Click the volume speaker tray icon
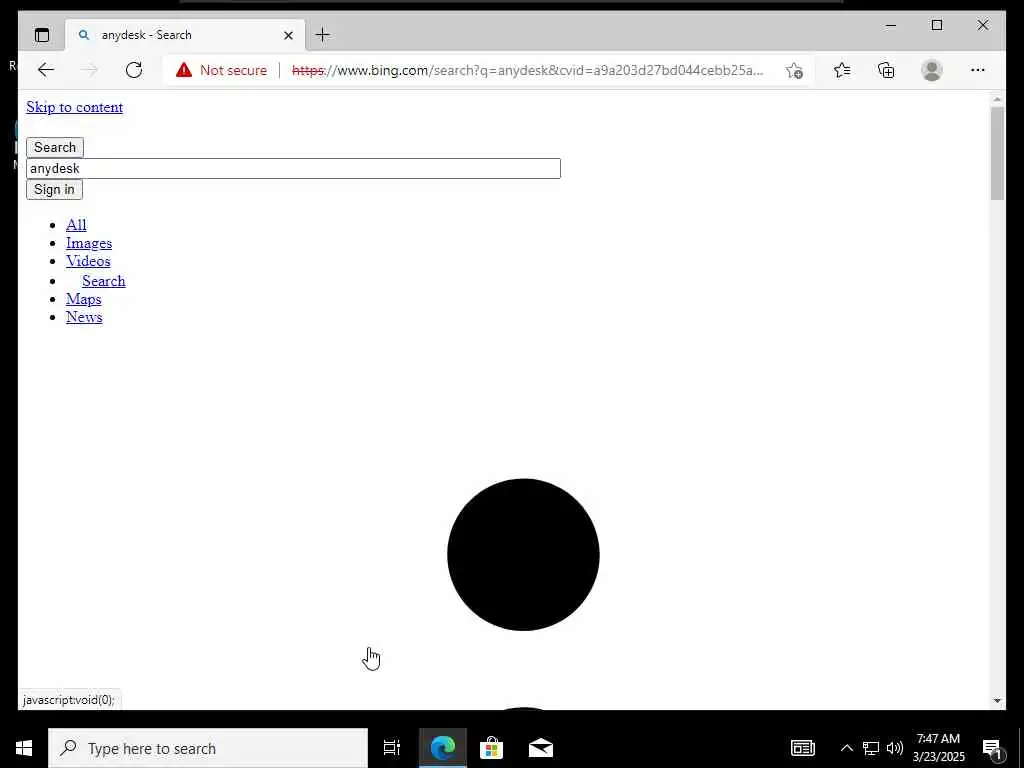This screenshot has width=1024, height=768. tap(895, 748)
